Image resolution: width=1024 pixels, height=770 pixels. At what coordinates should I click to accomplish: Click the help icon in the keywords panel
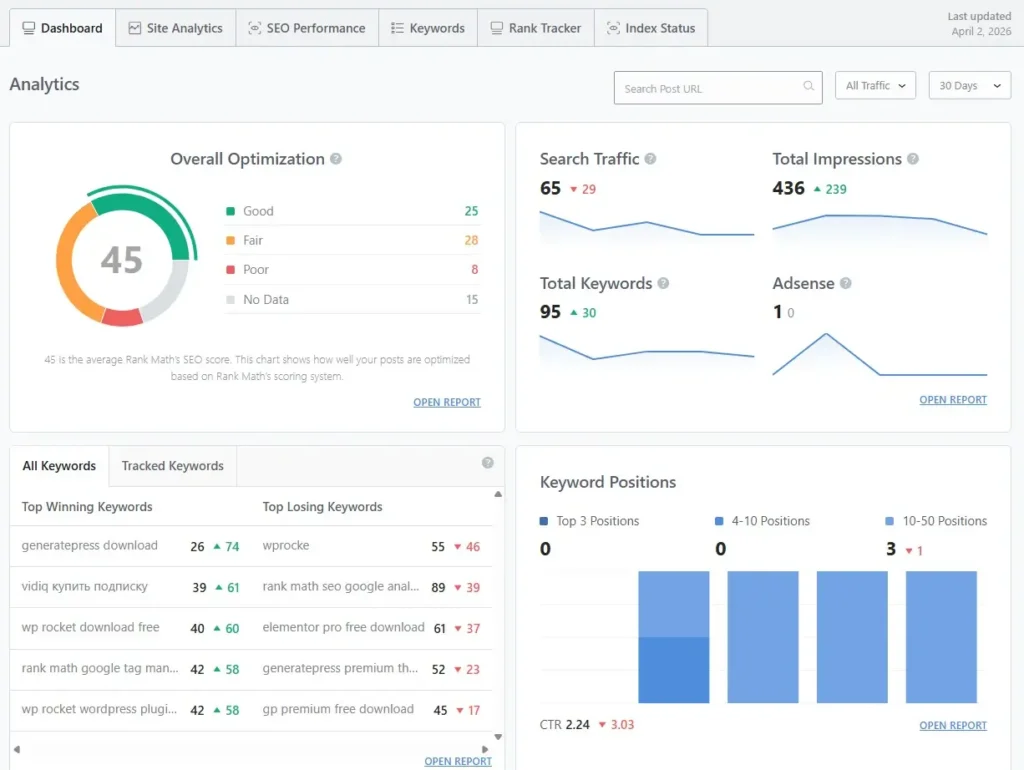pos(488,463)
